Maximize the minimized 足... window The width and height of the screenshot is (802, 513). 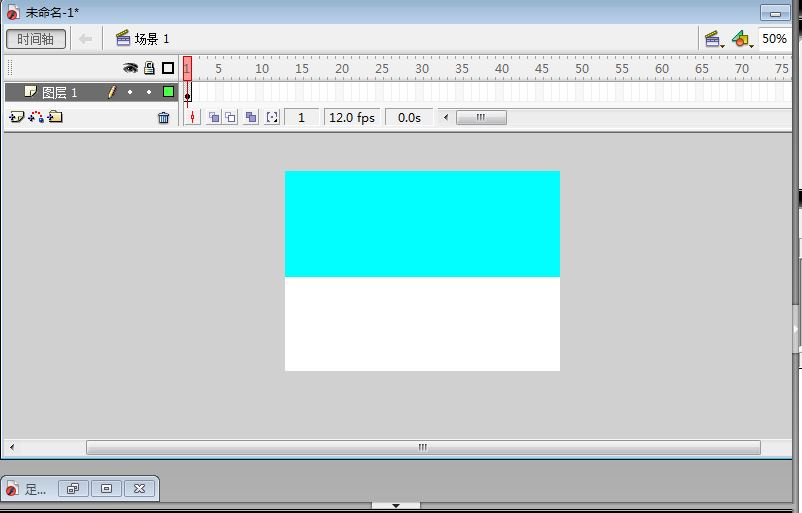coord(106,489)
